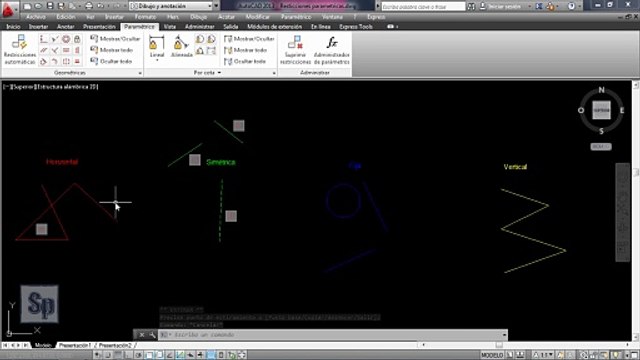
Task: Select the Convert dimension to constraint icon
Action: pyautogui.click(x=211, y=51)
